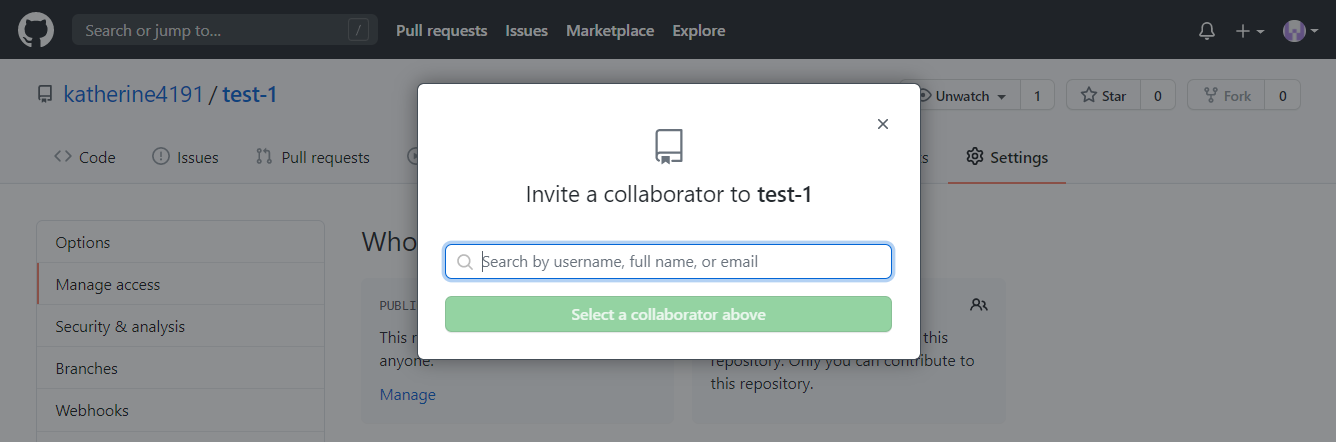Click the Code tab brackets icon
Viewport: 1336px width, 442px height.
63,157
